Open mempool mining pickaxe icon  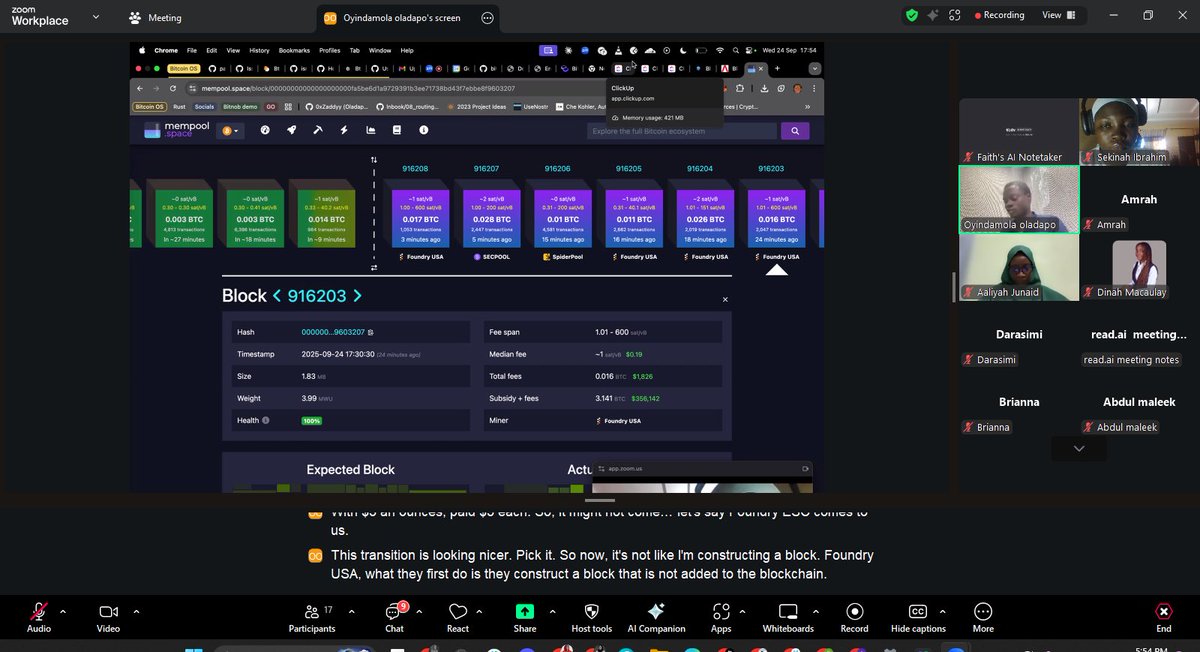318,130
